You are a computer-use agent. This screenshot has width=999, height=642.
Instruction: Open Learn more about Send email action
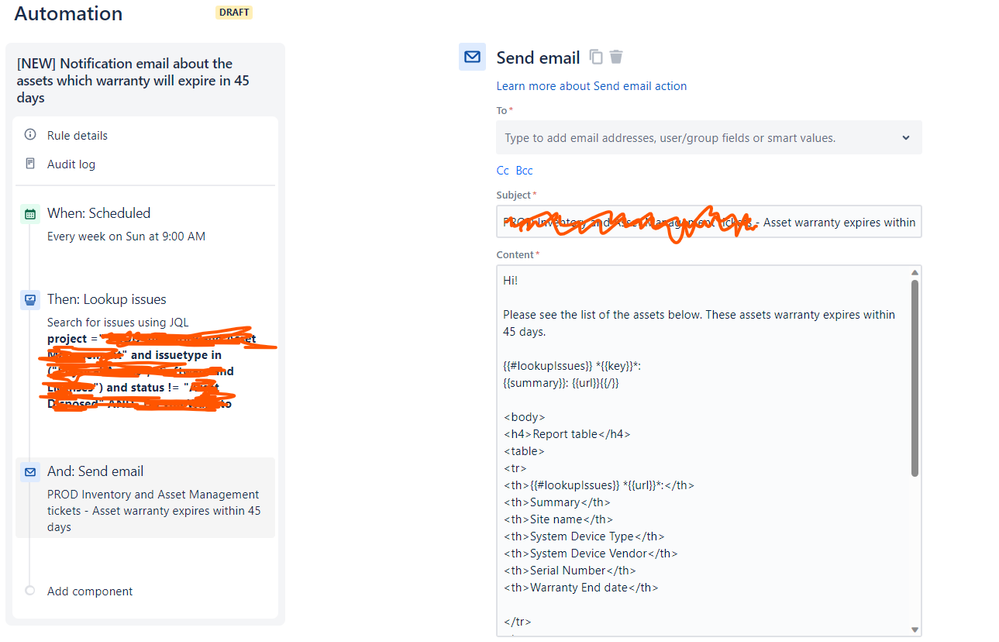(x=592, y=86)
